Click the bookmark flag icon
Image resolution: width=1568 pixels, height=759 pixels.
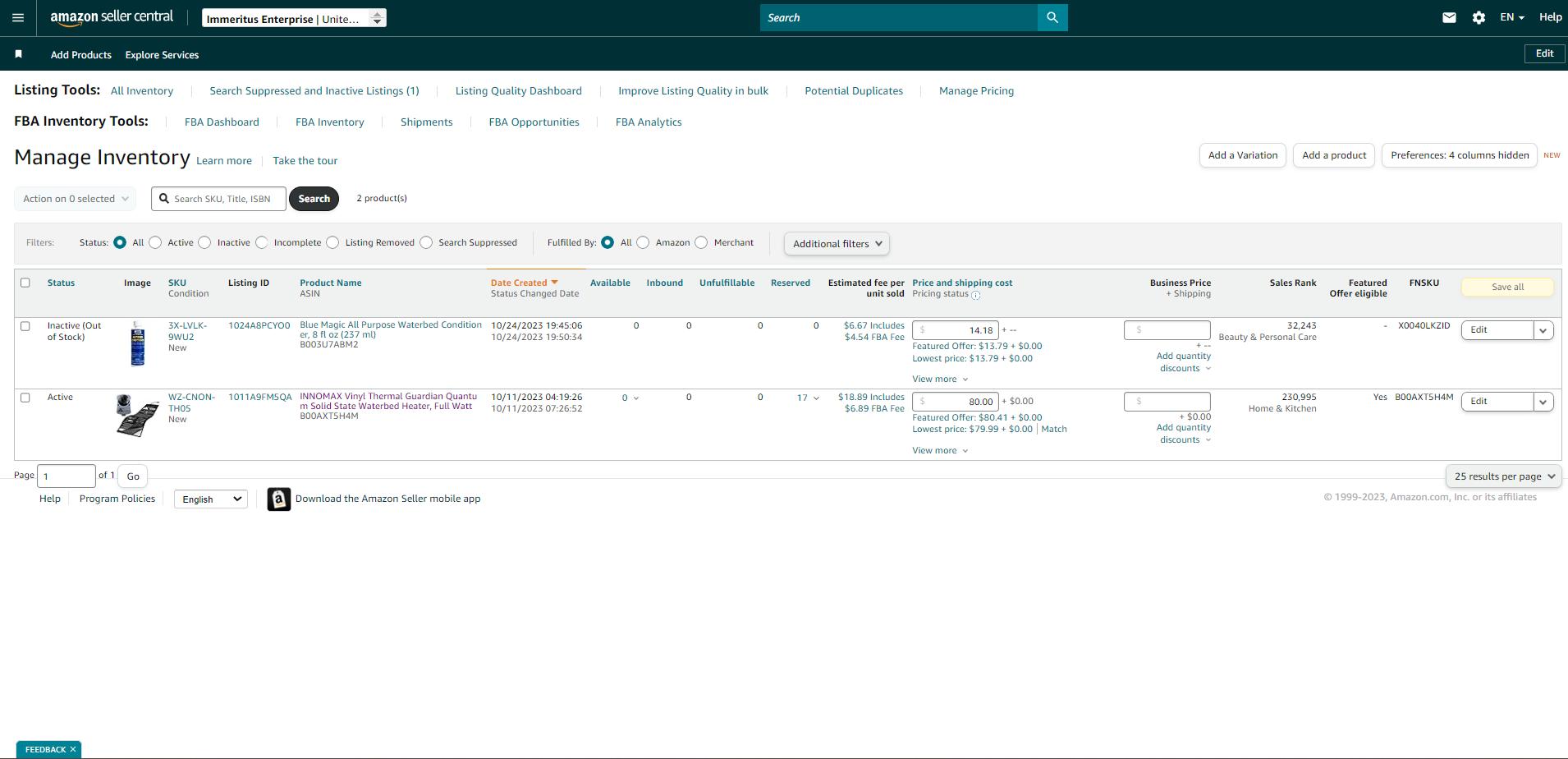[x=18, y=54]
